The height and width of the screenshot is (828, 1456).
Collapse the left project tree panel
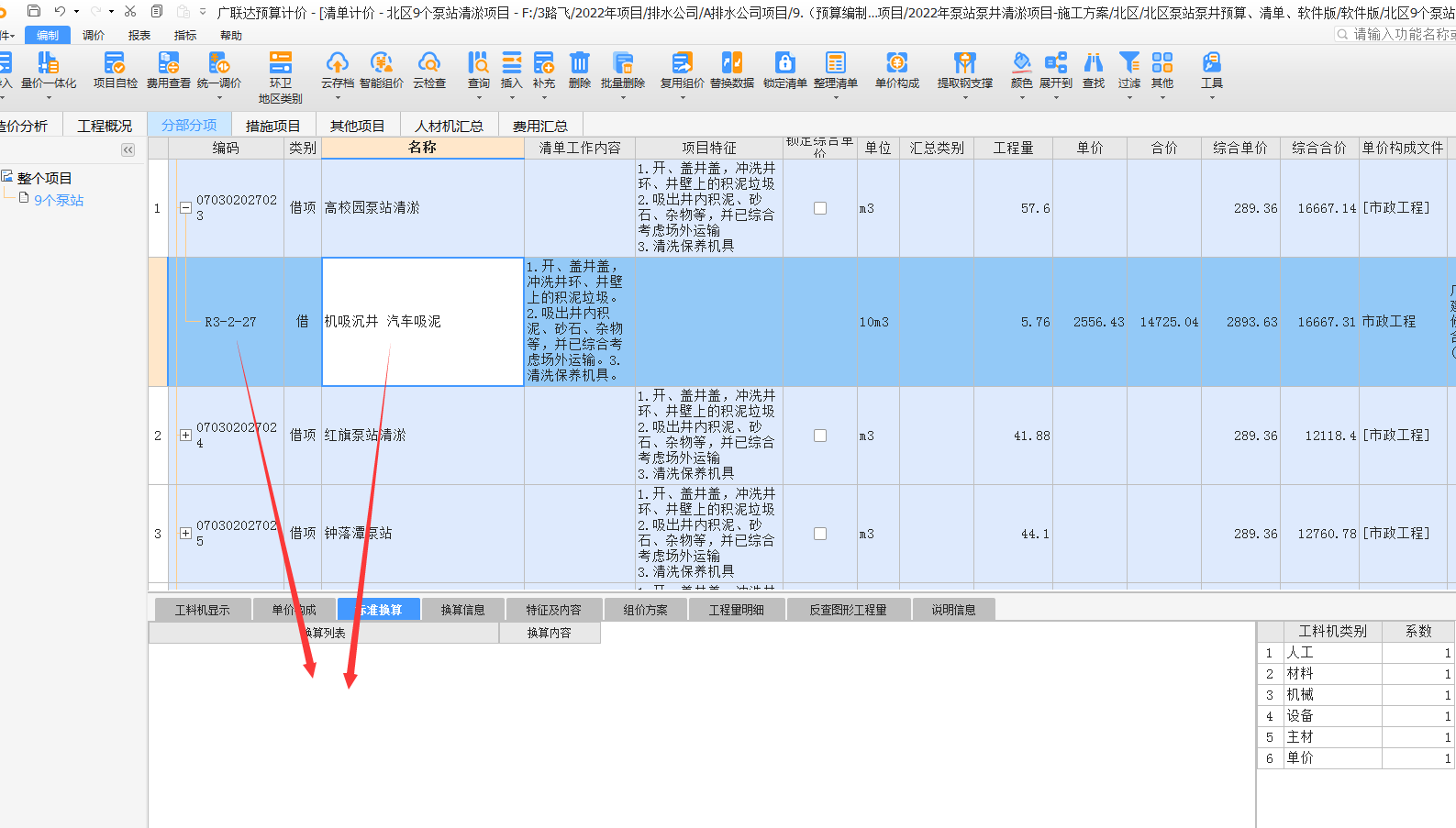(x=128, y=149)
